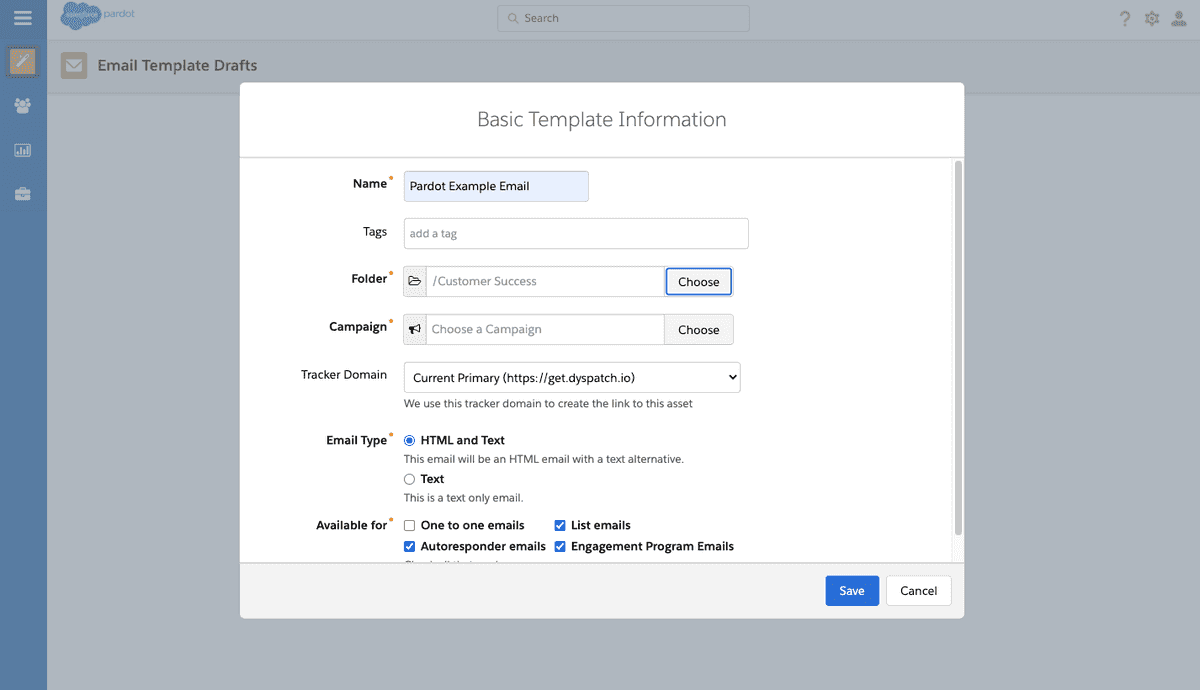Click the Email Type label
The width and height of the screenshot is (1200, 690).
[x=357, y=440]
